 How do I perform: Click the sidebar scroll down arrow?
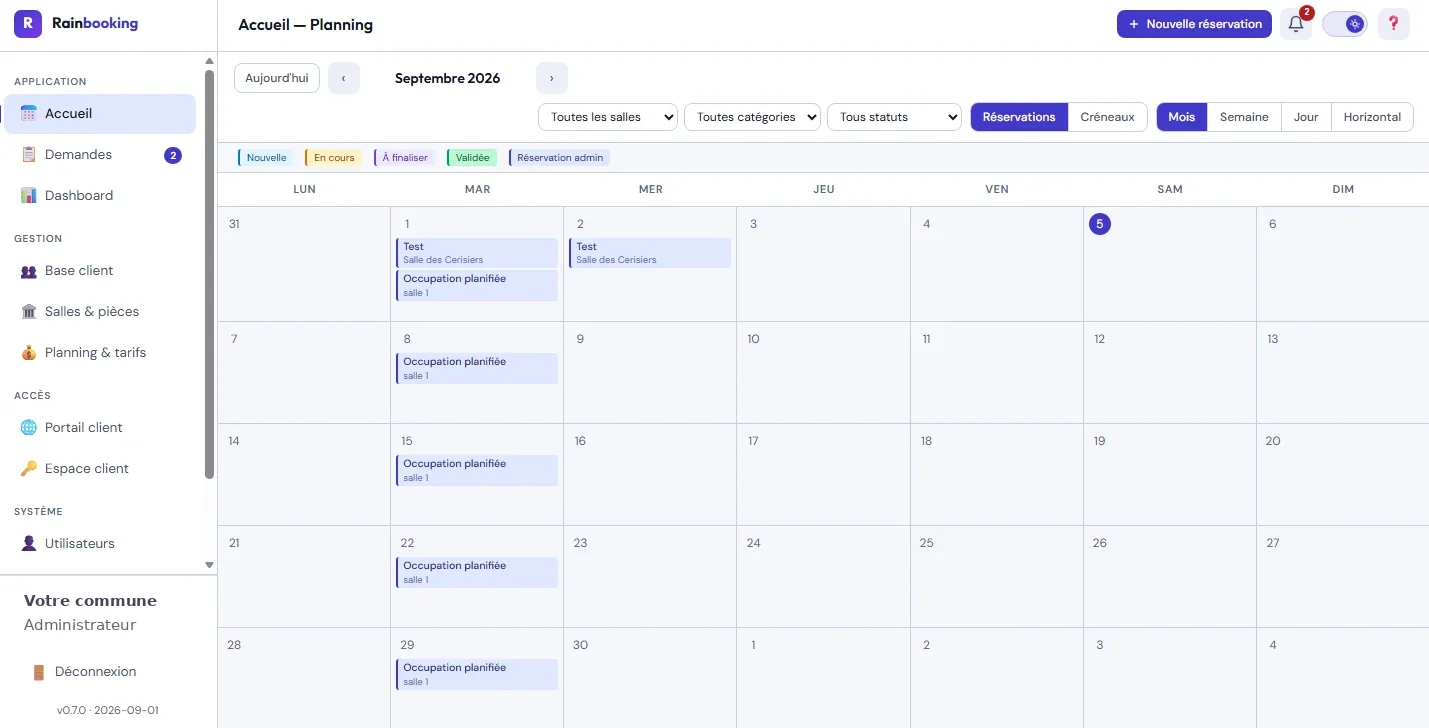click(x=210, y=565)
